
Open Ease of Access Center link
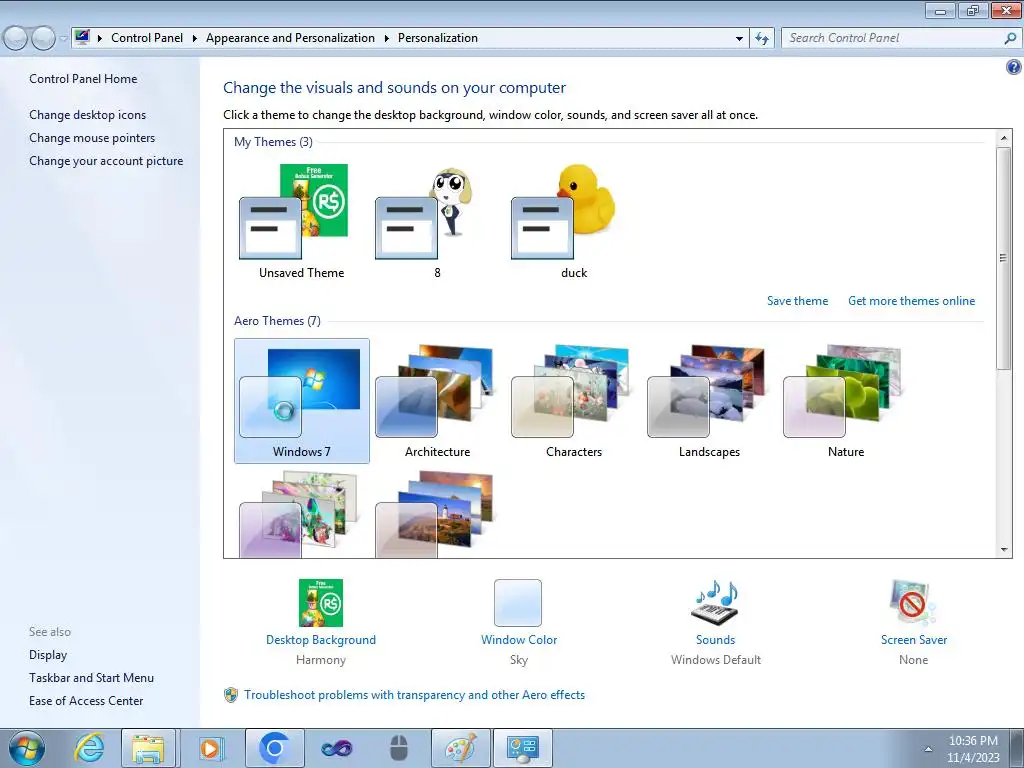(x=86, y=701)
